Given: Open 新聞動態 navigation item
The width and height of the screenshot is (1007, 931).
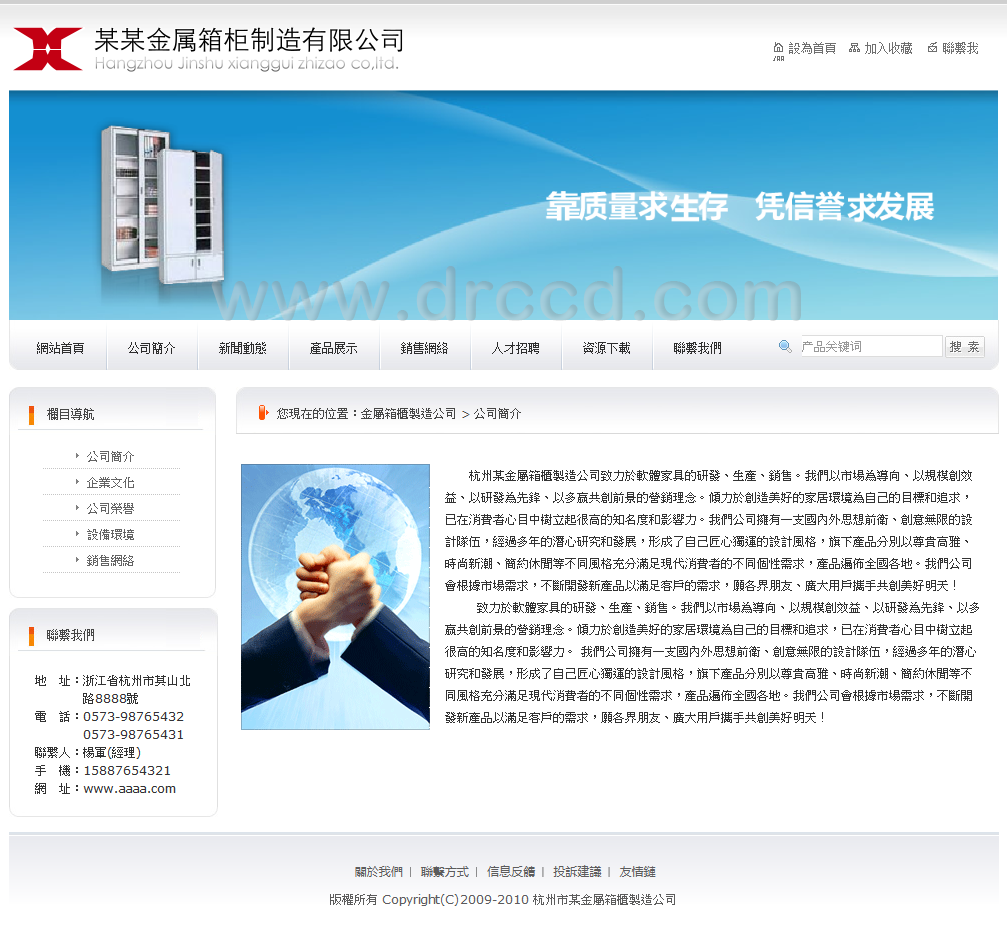Looking at the screenshot, I should coord(243,348).
